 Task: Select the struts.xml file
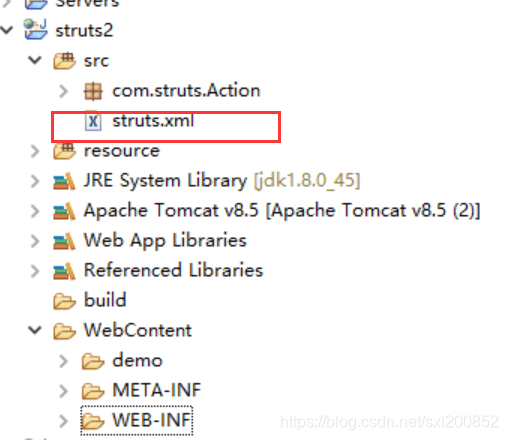pos(153,121)
